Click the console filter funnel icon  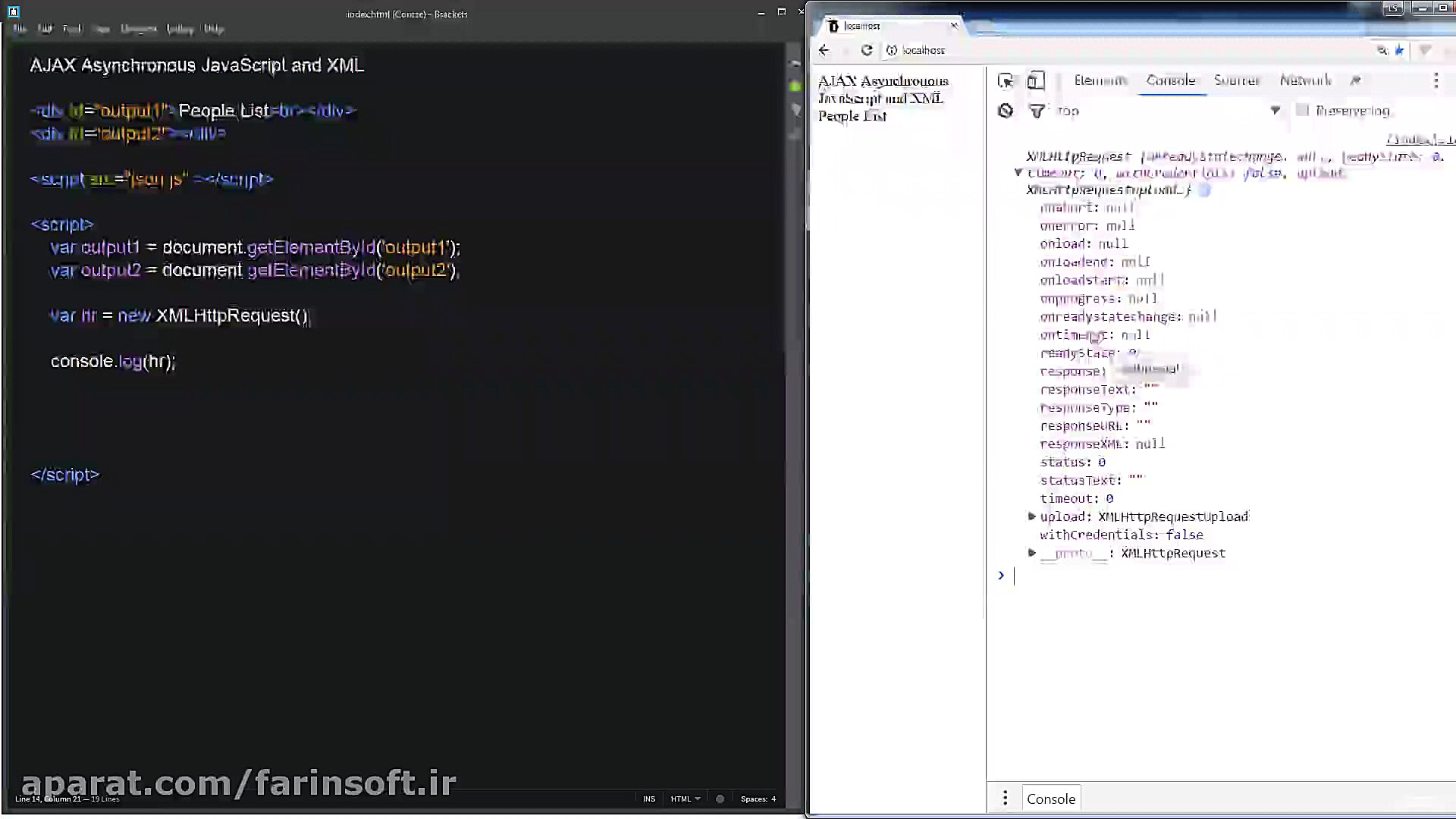click(1036, 111)
